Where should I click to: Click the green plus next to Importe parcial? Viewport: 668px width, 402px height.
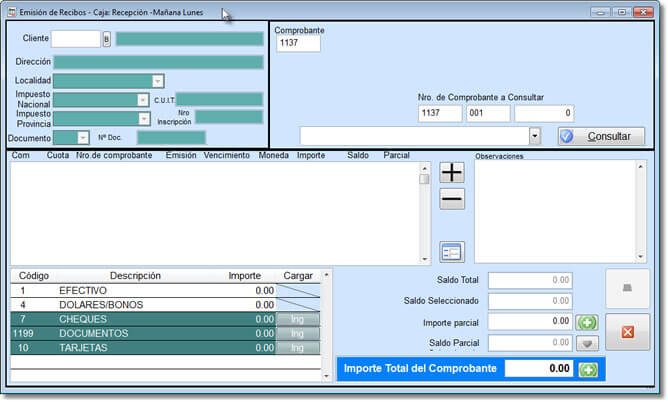tap(587, 322)
